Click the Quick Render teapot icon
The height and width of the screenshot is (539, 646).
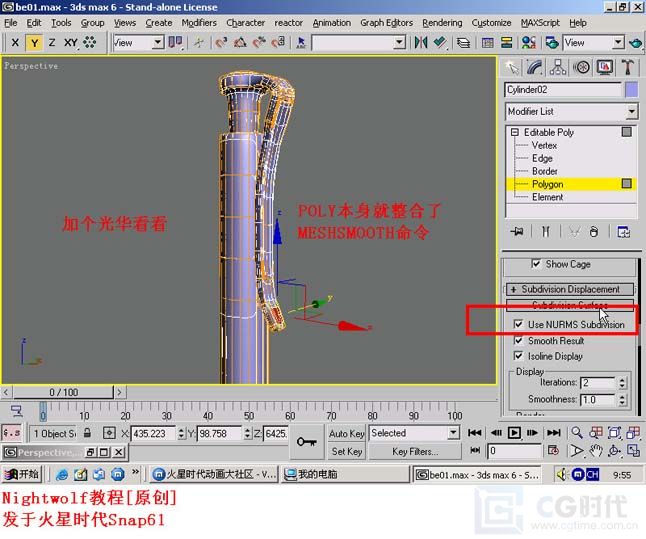coord(636,42)
